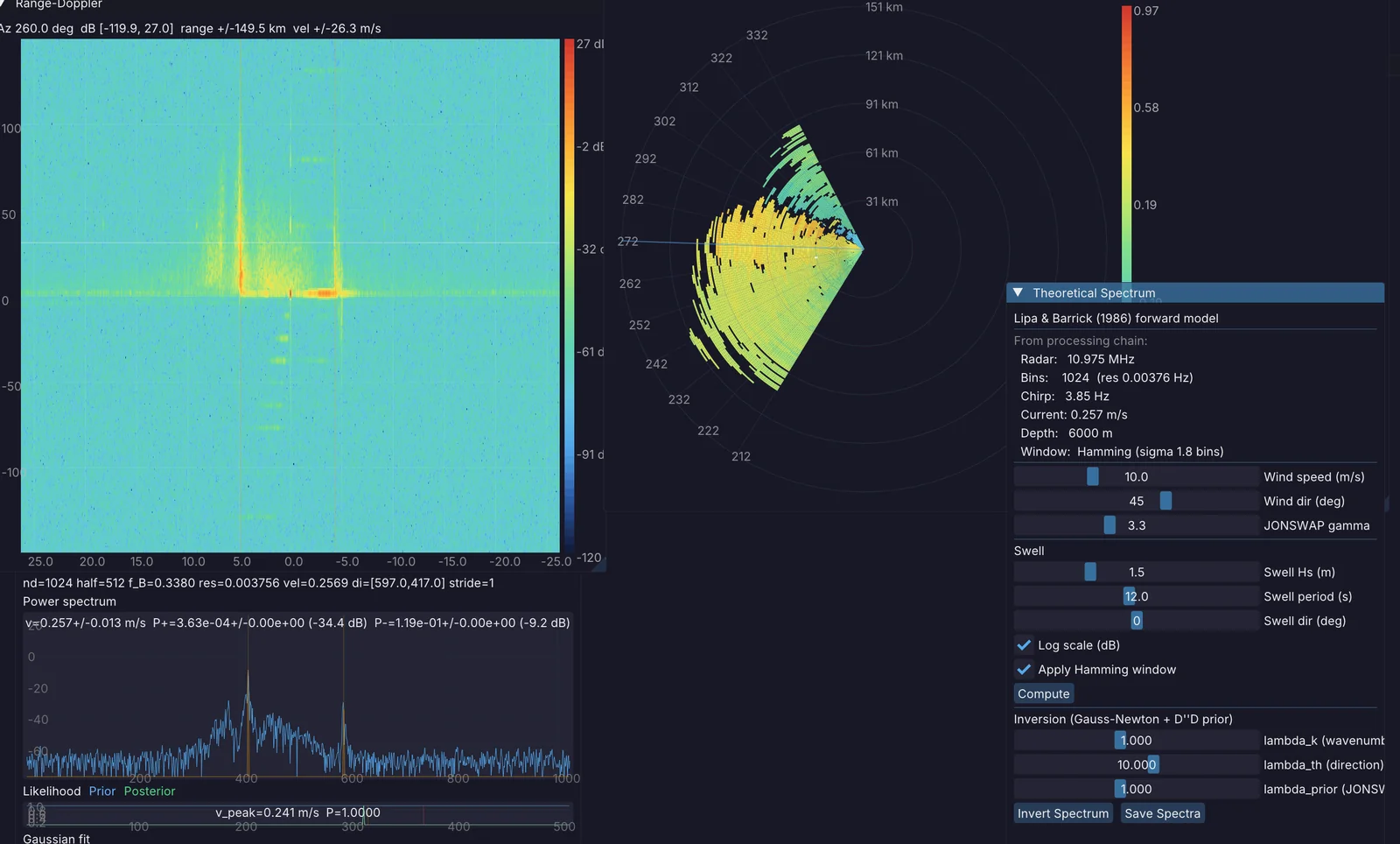
Task: Collapse the Range-Doppler panel header
Action: [3, 4]
